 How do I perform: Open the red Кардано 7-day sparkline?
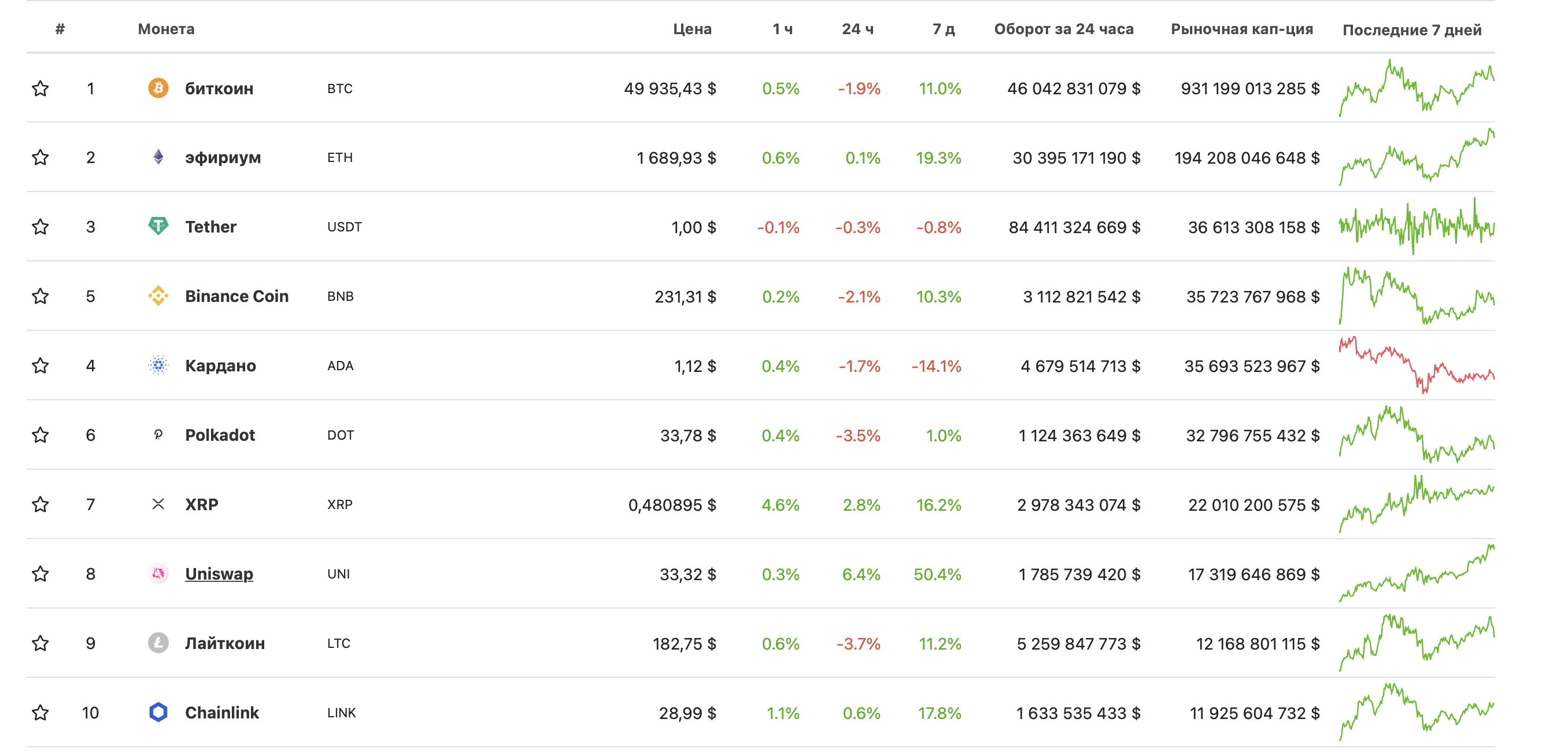click(x=1417, y=365)
